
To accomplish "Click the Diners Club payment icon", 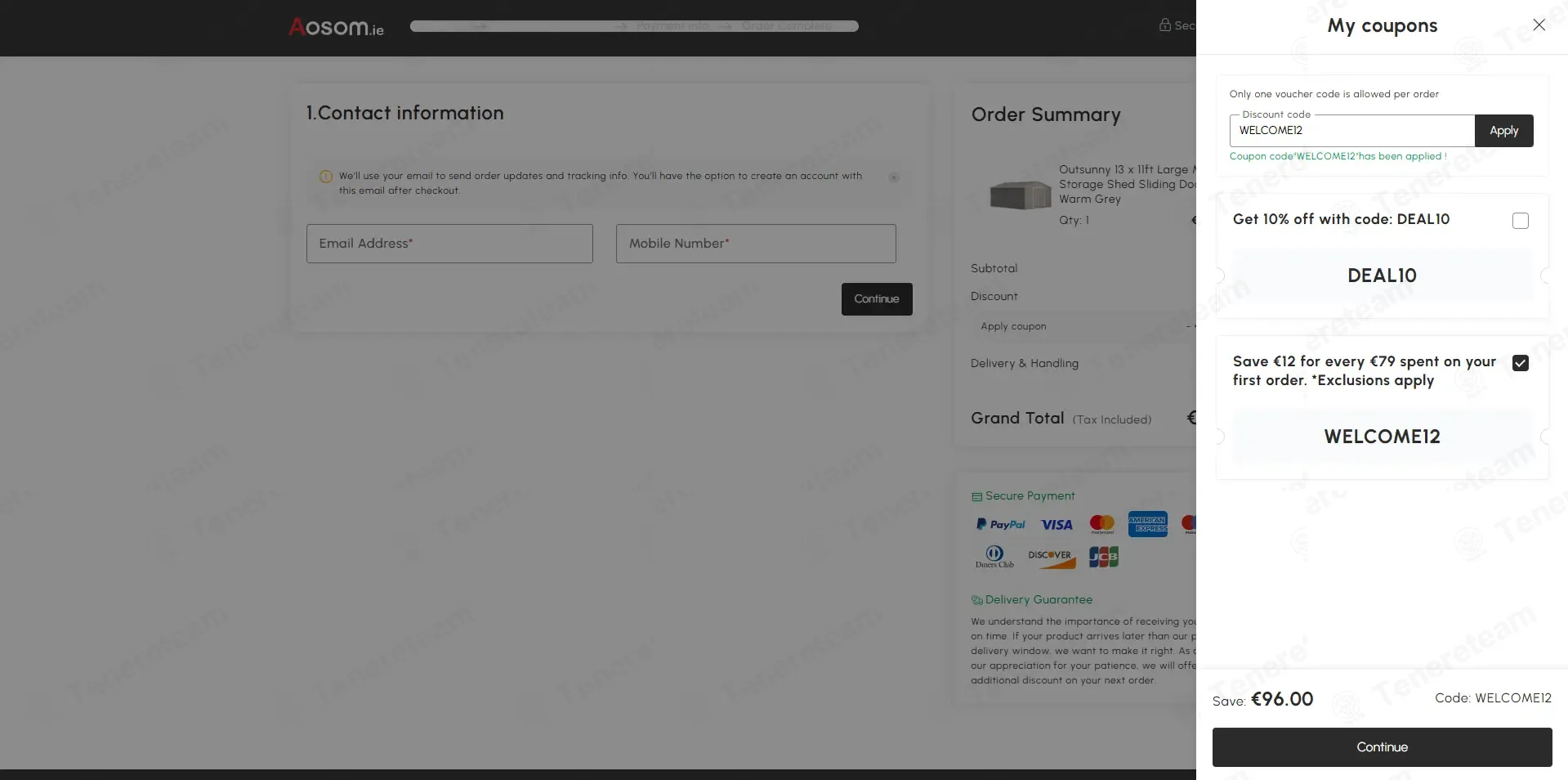I will tap(994, 557).
